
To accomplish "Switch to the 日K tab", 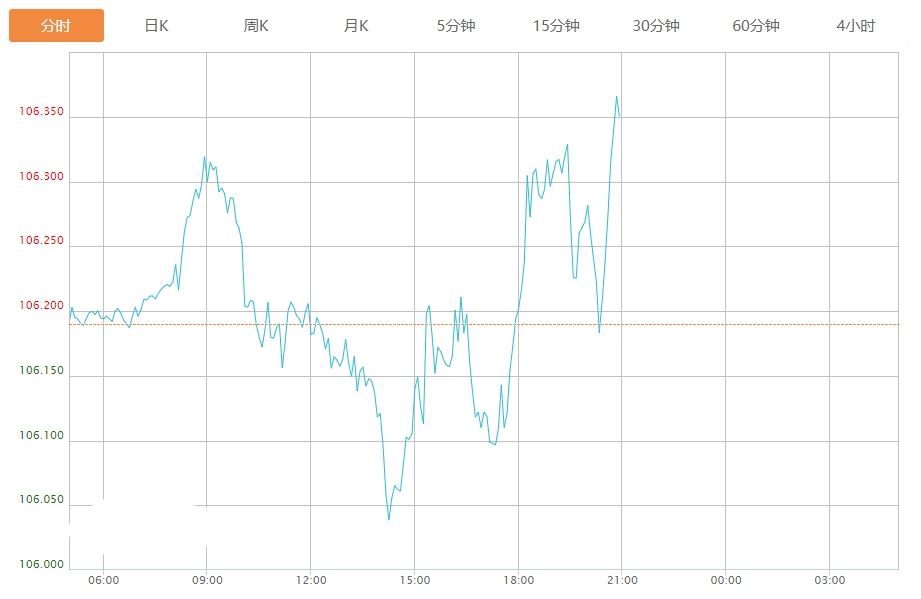I will pos(156,26).
